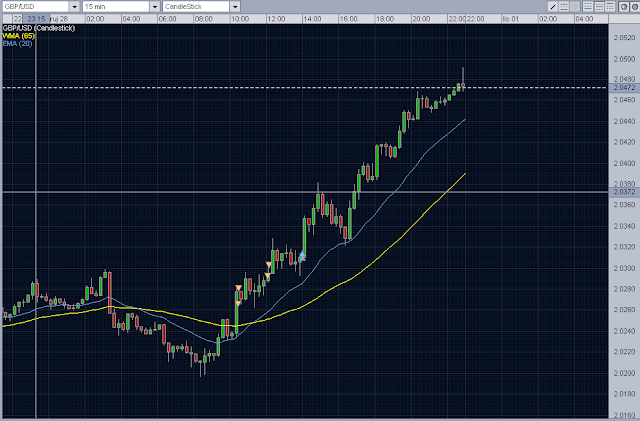Click the grey circle icon in top-right toolbar
640x421 pixels.
pyautogui.click(x=634, y=7)
